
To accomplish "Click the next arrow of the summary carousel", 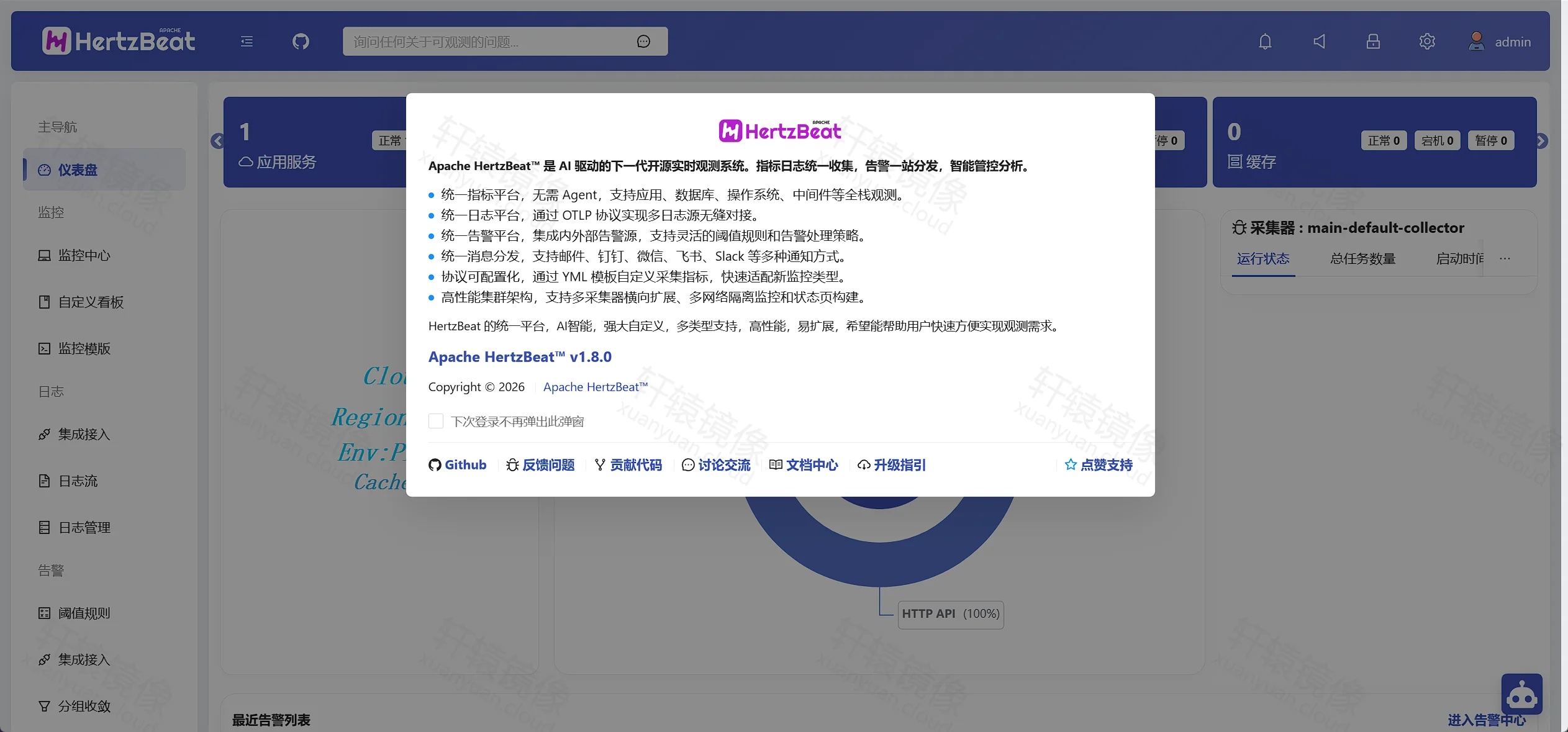I will tap(1541, 141).
